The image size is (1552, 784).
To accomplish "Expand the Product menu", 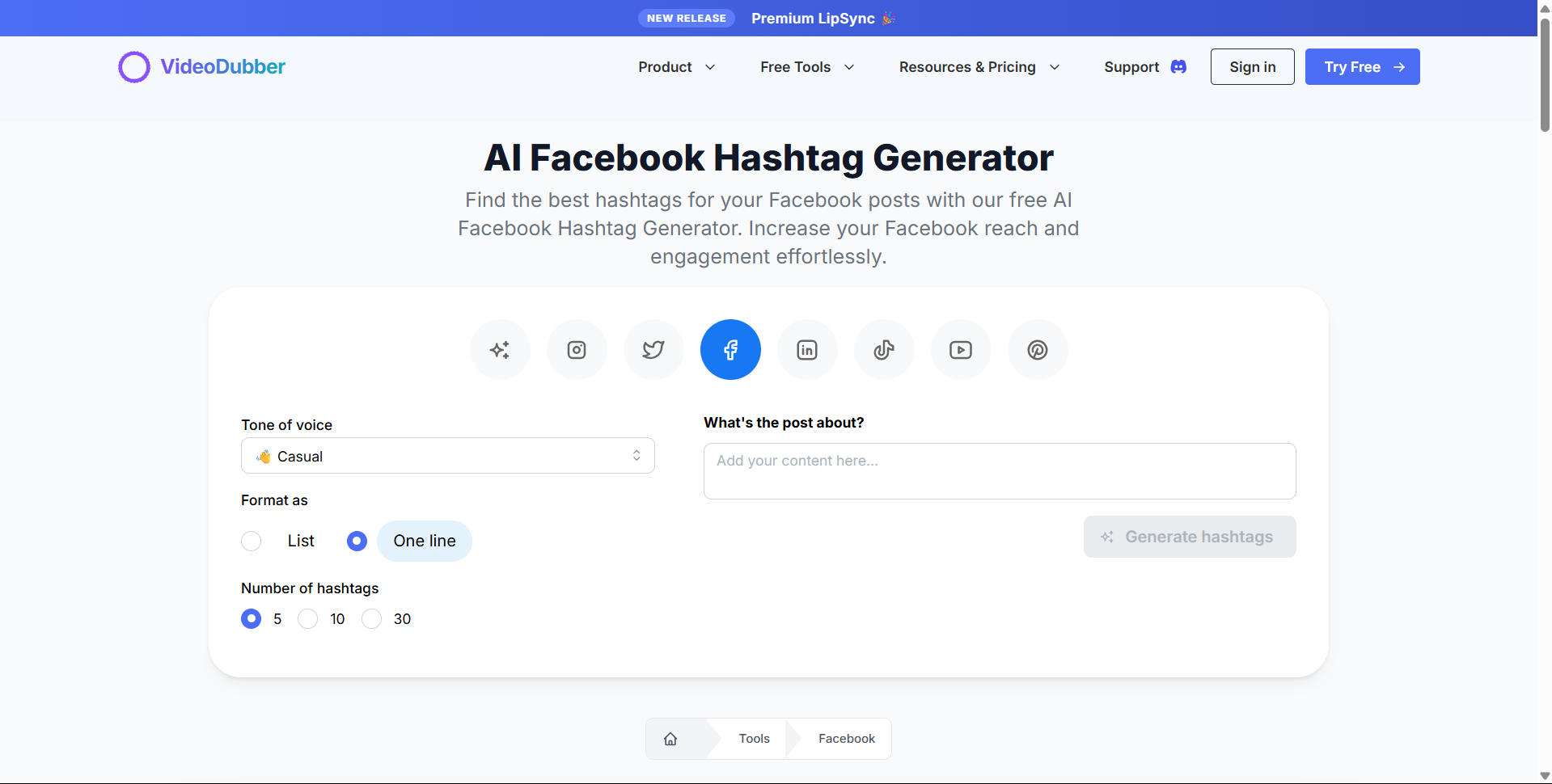I will 677,67.
